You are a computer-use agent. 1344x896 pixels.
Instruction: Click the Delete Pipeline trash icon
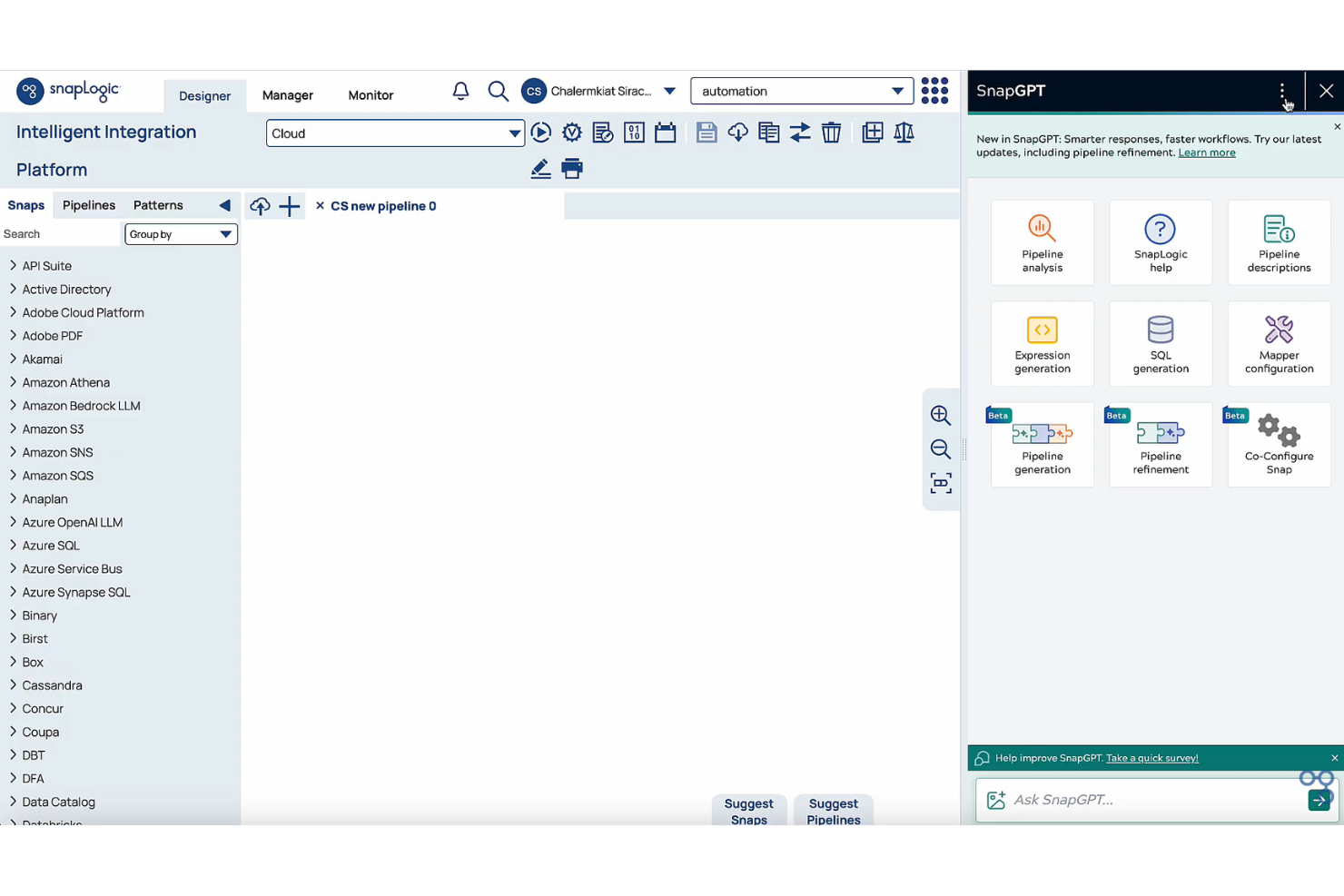tap(831, 133)
